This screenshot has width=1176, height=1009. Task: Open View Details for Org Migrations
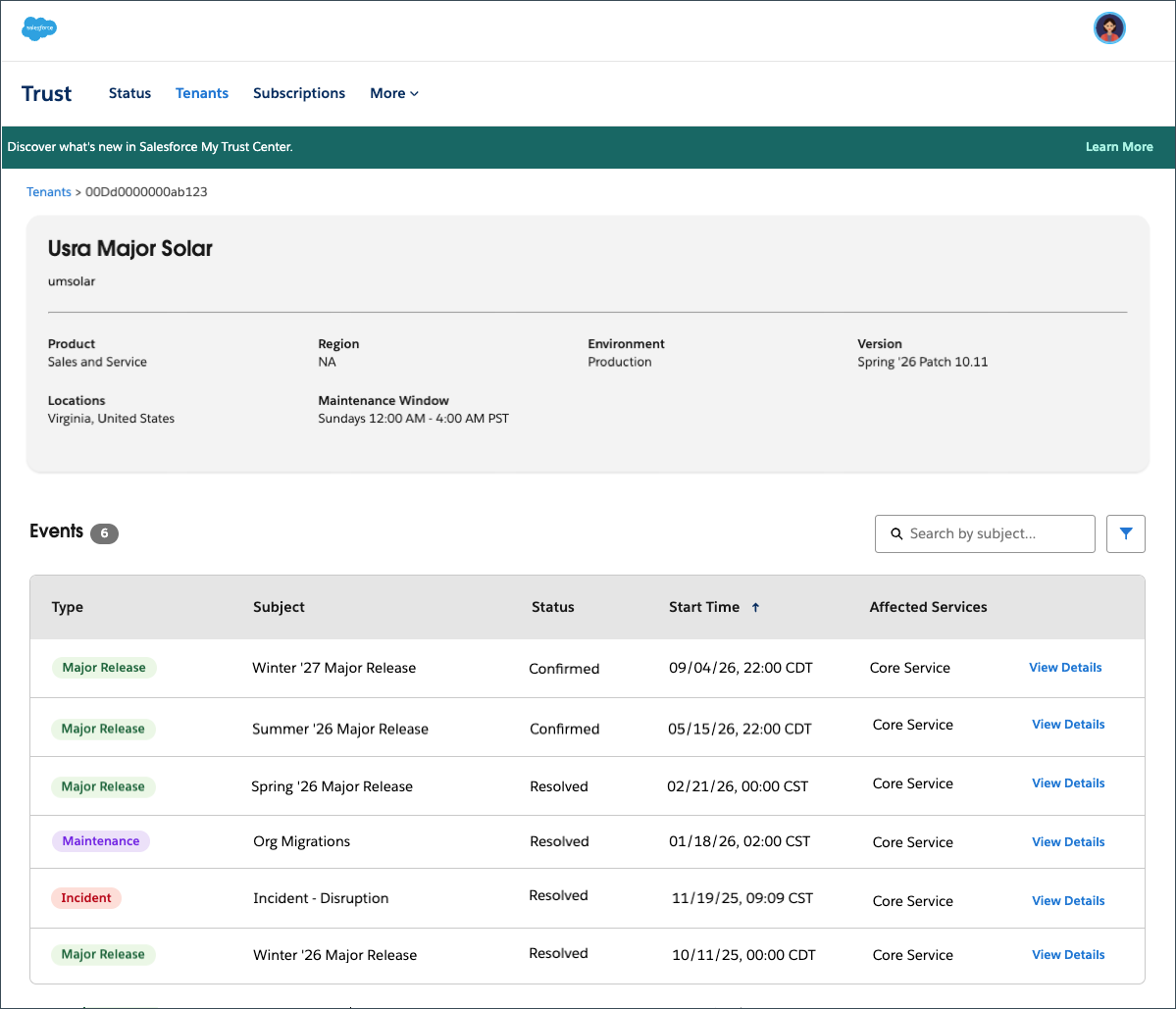pyautogui.click(x=1068, y=842)
